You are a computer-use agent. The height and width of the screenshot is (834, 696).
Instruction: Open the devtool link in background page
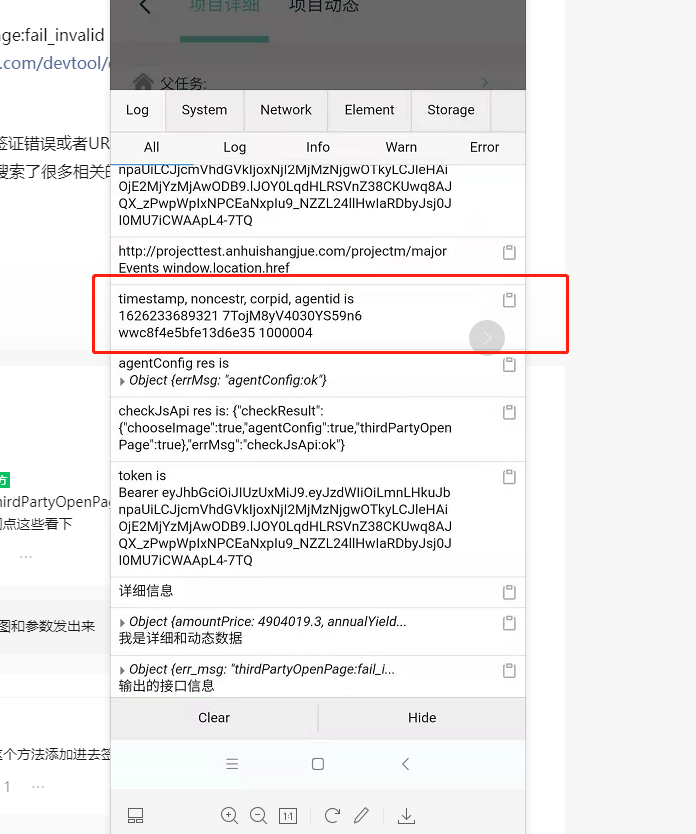pyautogui.click(x=55, y=63)
